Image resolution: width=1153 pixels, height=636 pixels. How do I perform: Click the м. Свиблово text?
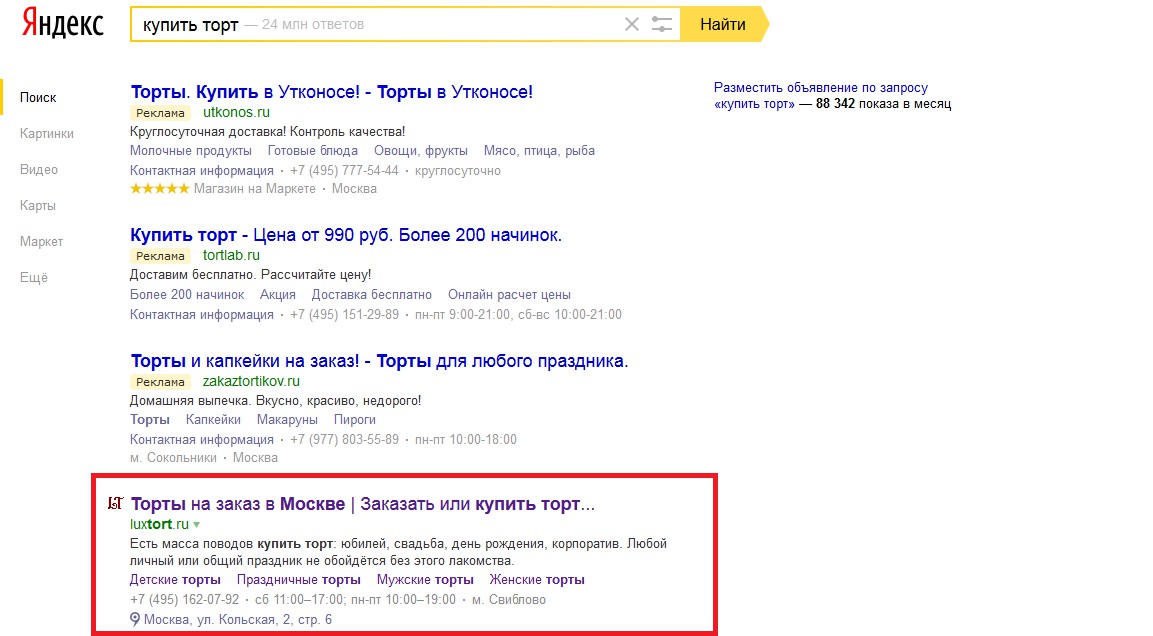pyautogui.click(x=509, y=600)
